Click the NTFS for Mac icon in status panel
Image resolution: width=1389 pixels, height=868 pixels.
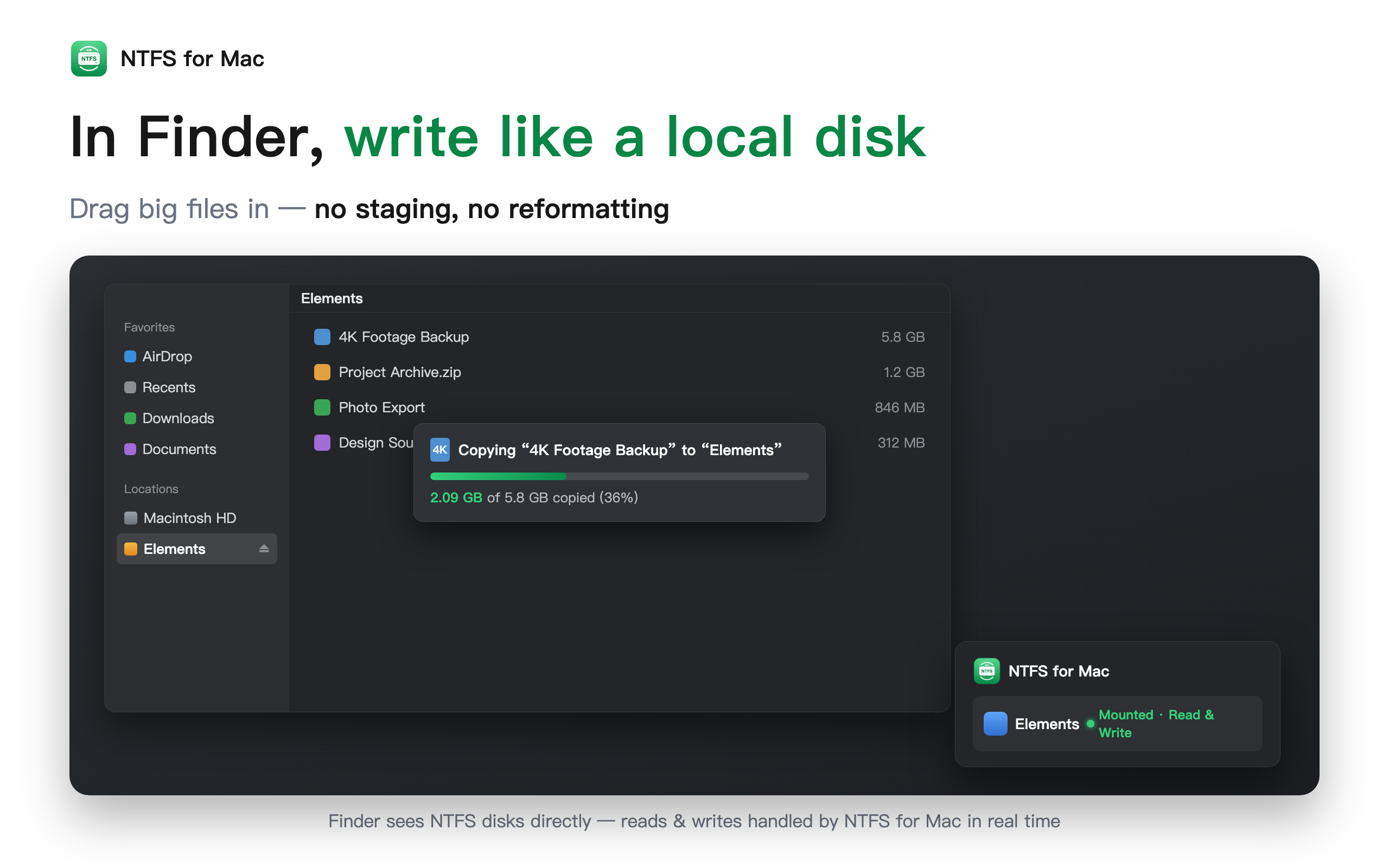(x=987, y=671)
